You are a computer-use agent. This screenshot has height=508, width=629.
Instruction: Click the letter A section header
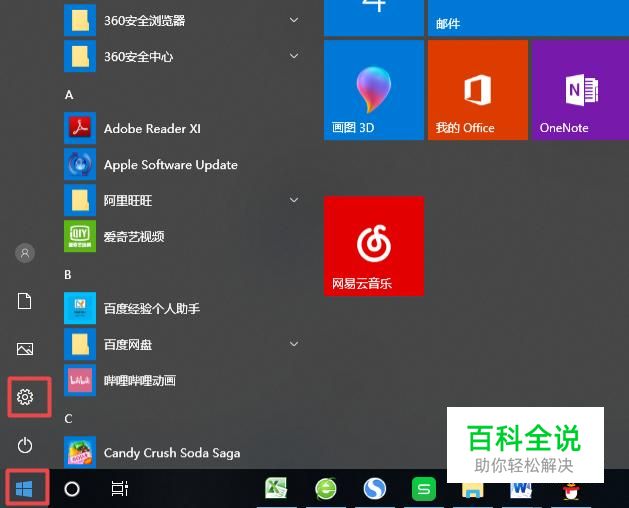(x=69, y=95)
